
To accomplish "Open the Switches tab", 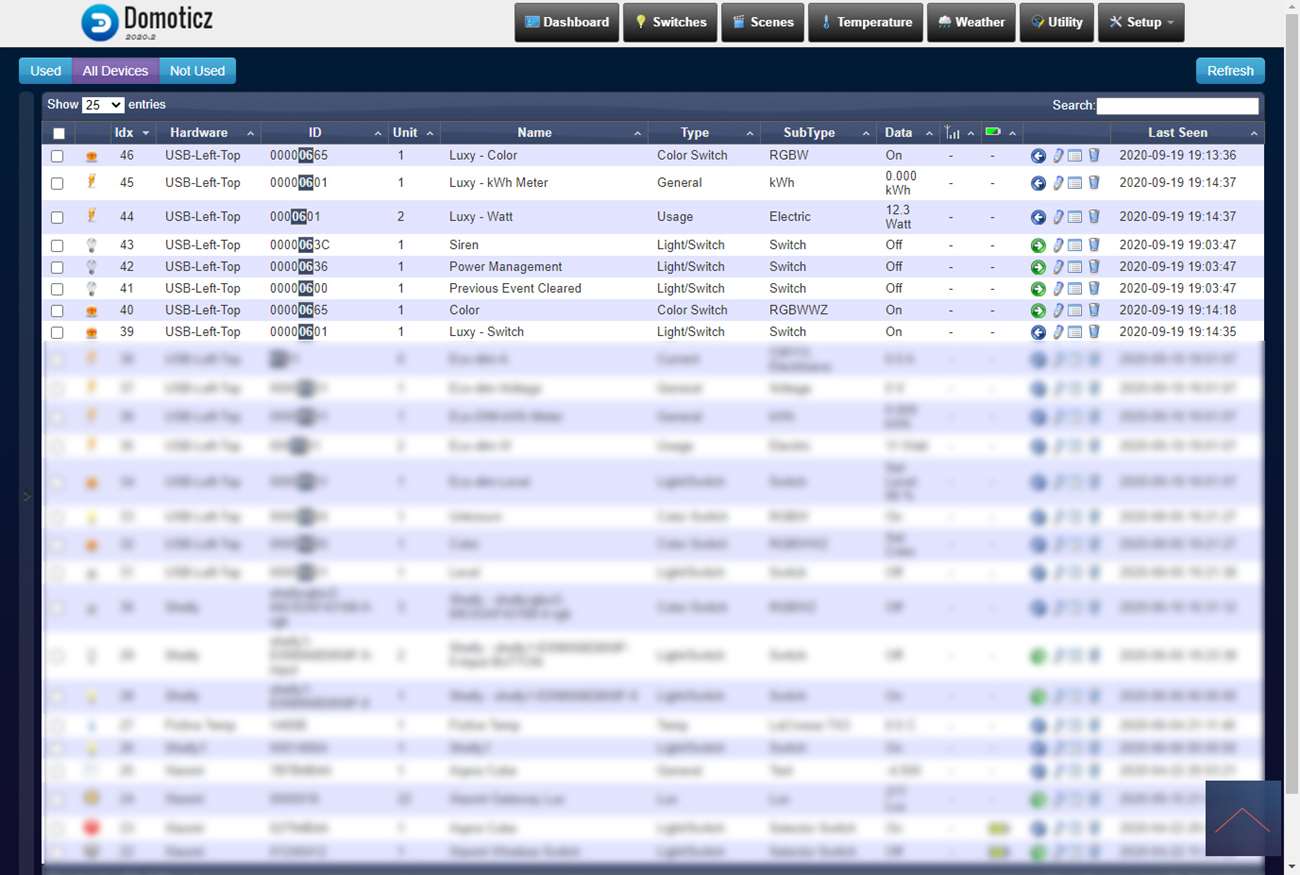I will (670, 22).
